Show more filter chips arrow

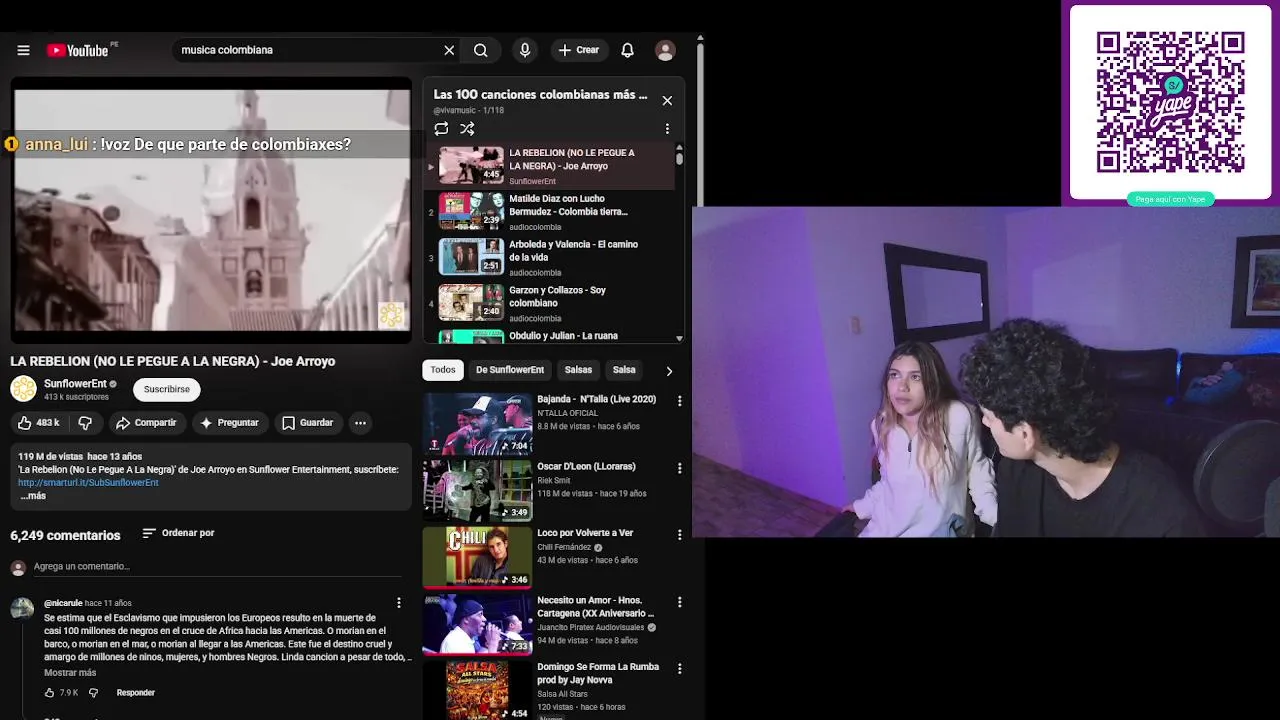669,371
